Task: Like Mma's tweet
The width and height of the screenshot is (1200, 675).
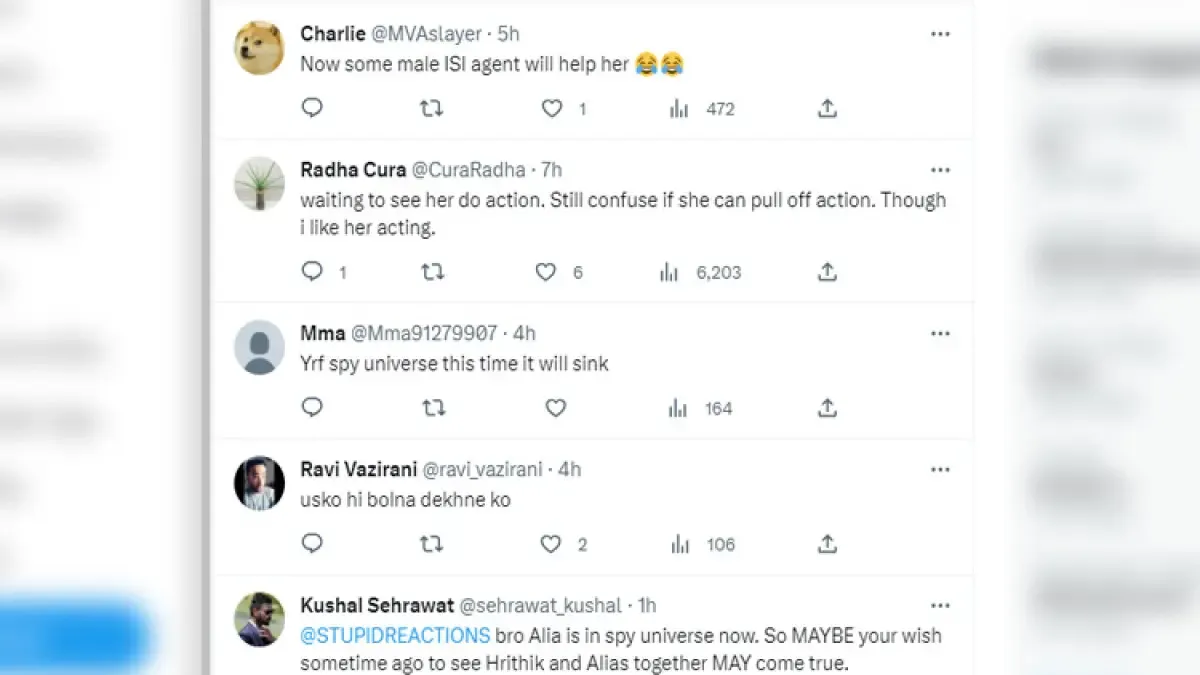Action: (x=556, y=408)
